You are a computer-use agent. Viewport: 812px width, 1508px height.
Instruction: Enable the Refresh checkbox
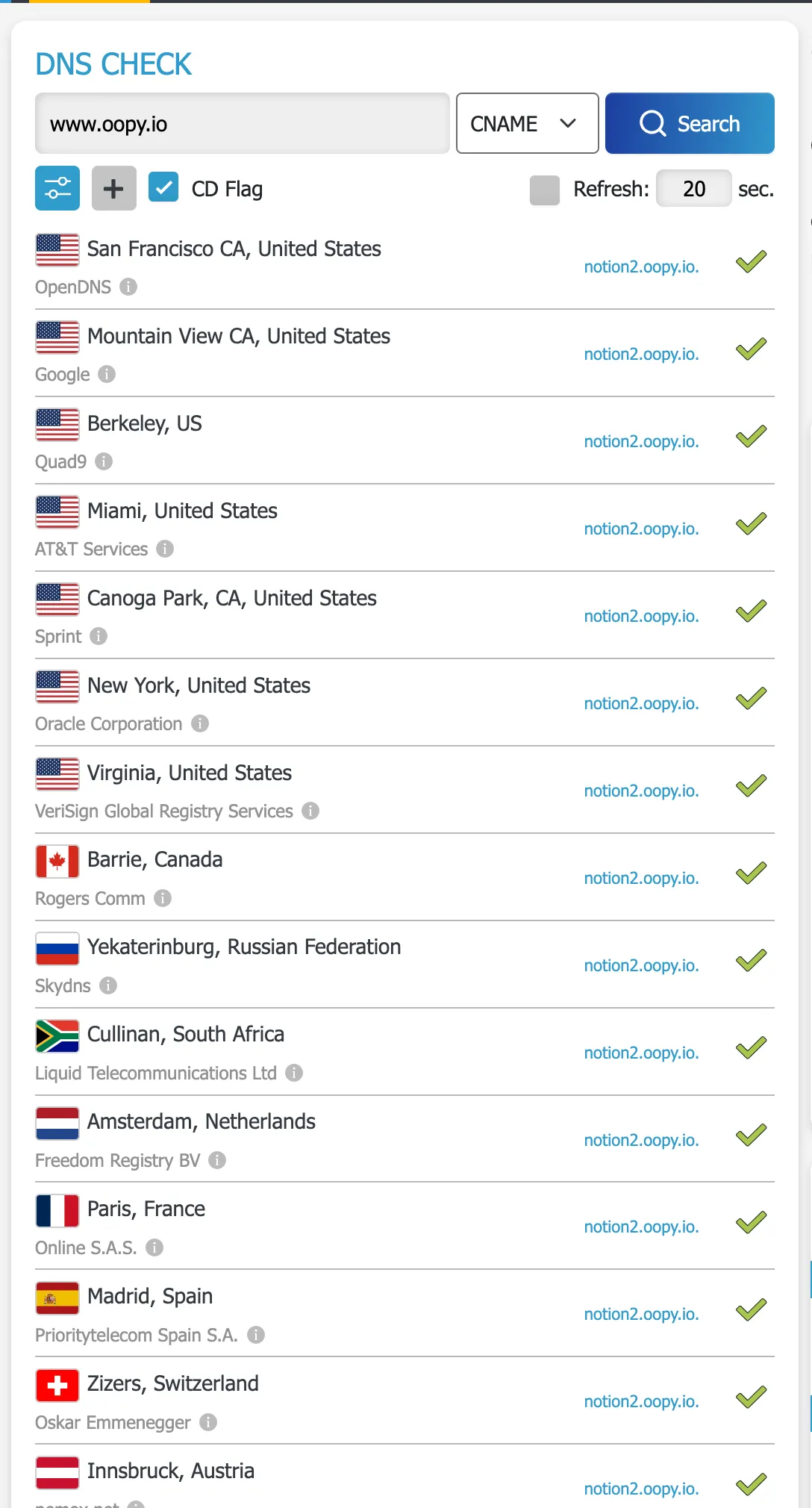click(x=545, y=190)
